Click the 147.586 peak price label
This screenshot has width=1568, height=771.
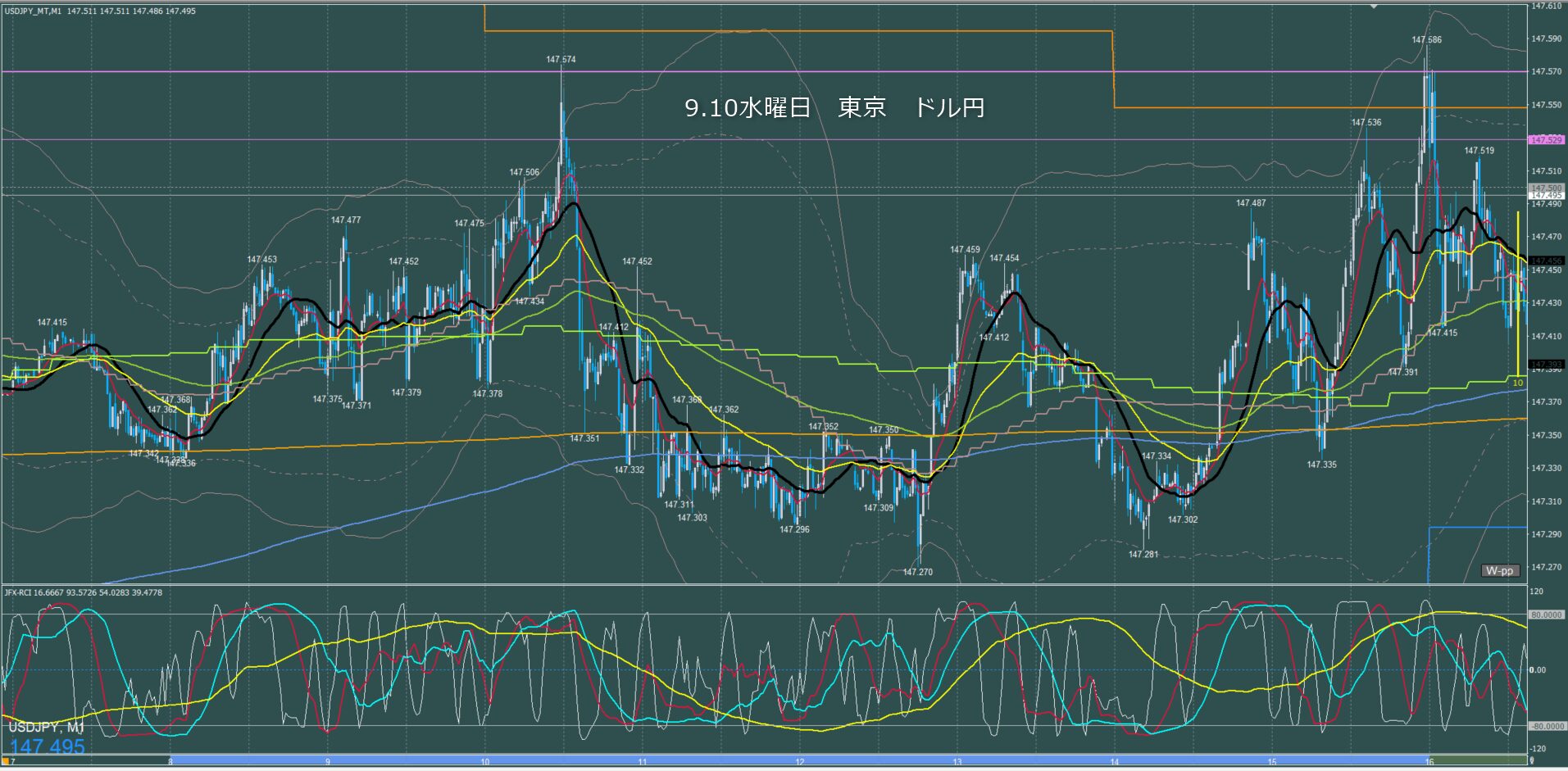click(1426, 39)
